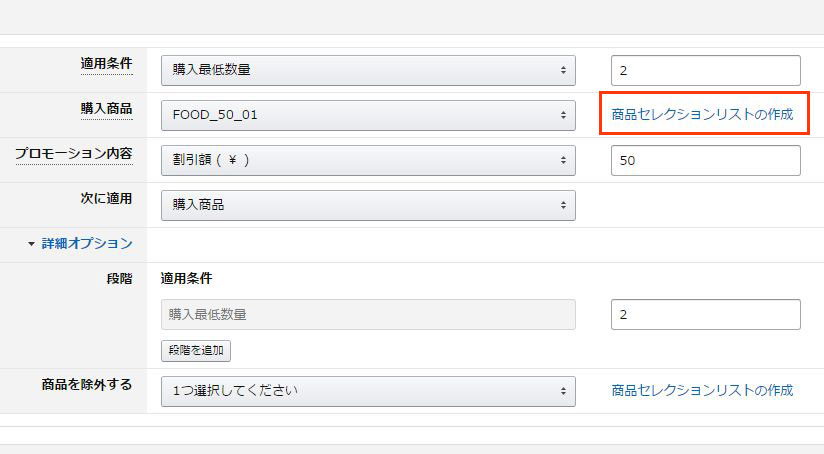This screenshot has width=824, height=454.
Task: Click the up-down arrows on 1つ選択してください dropdown
Action: [x=563, y=391]
